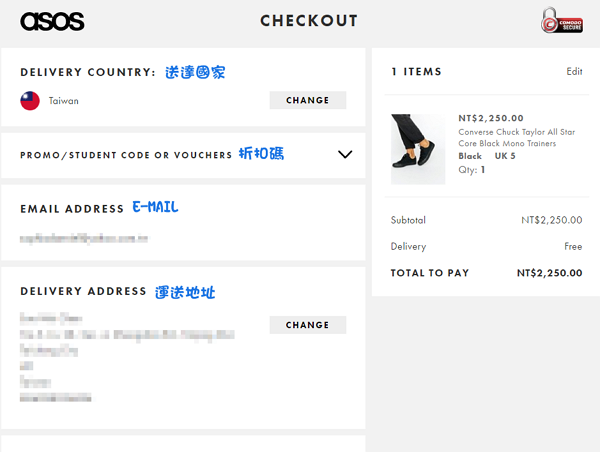Expand Promo/Student Code or Vouchers section
The width and height of the screenshot is (600, 452).
183,155
